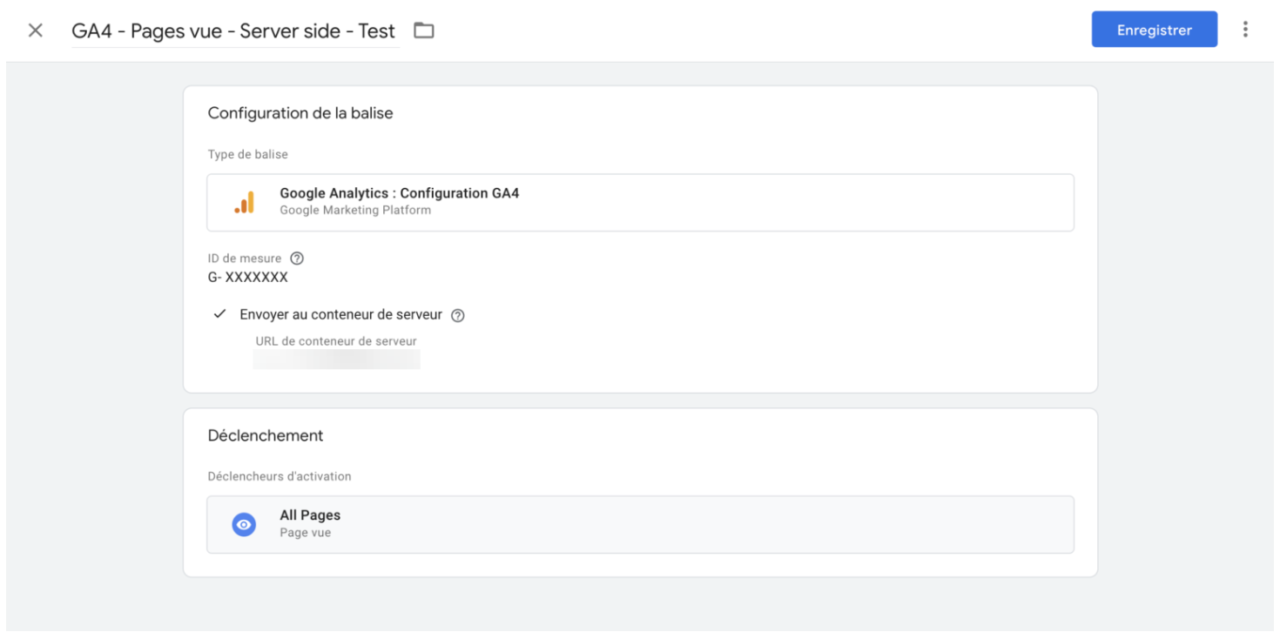This screenshot has height=632, width=1280.
Task: Click the Déclencheurs d'activation label
Action: pyautogui.click(x=279, y=477)
